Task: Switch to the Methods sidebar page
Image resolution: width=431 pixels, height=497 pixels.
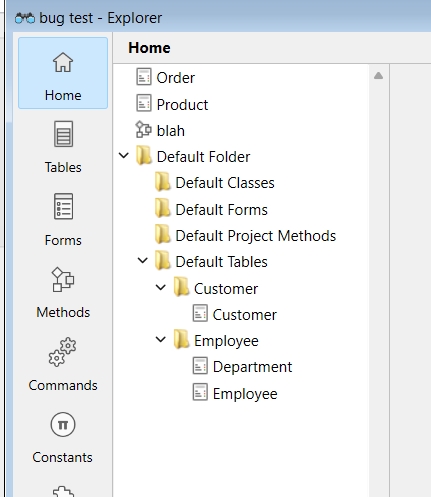Action: pyautogui.click(x=63, y=292)
